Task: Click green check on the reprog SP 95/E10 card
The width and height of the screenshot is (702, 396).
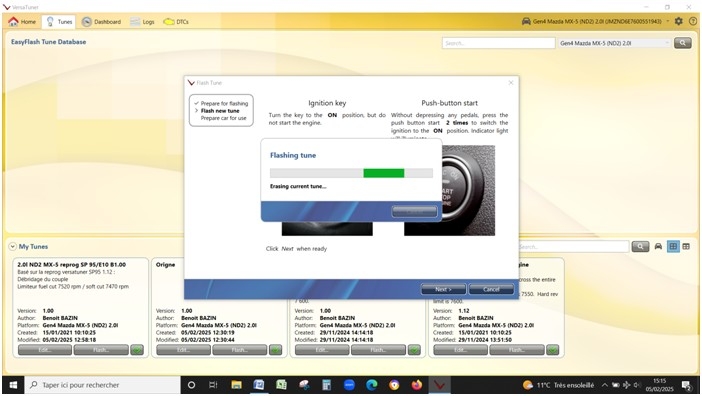Action: click(137, 350)
